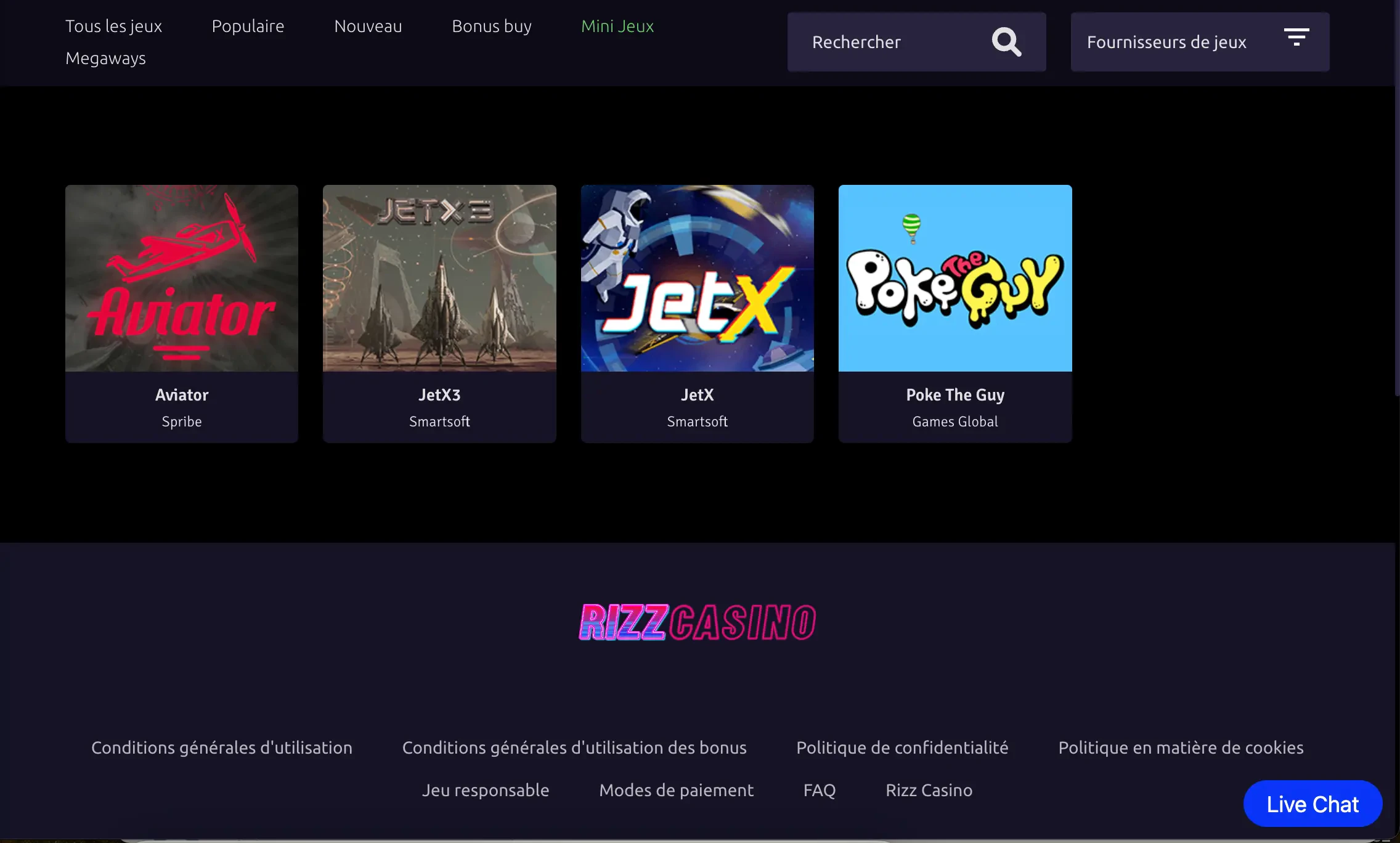Screen dimensions: 1400x843
Task: Expand the Fournisseurs de jeux dropdown
Action: click(x=1166, y=42)
